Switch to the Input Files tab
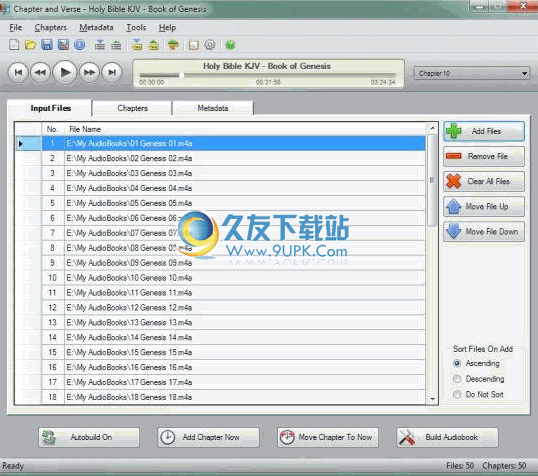 click(x=50, y=108)
